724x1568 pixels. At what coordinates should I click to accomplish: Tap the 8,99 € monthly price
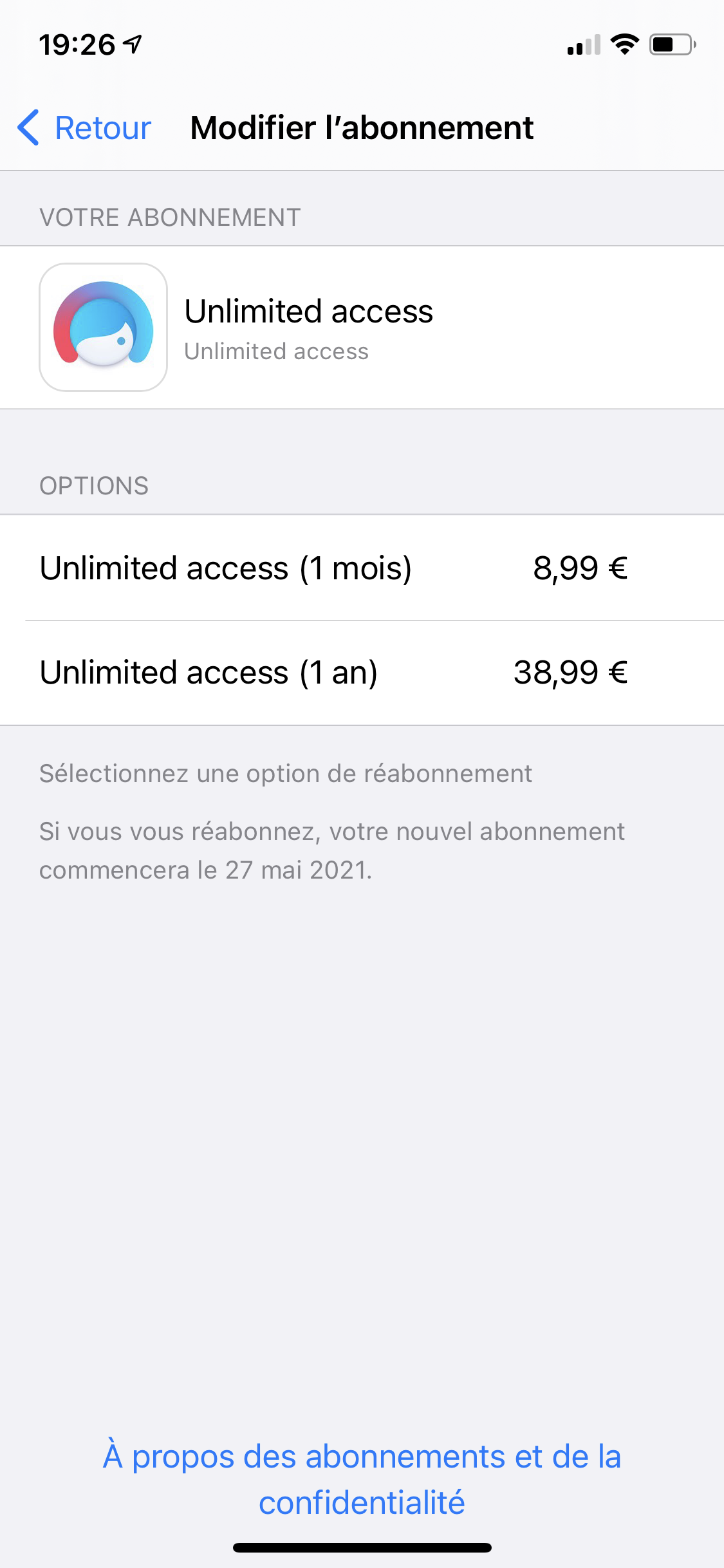580,568
